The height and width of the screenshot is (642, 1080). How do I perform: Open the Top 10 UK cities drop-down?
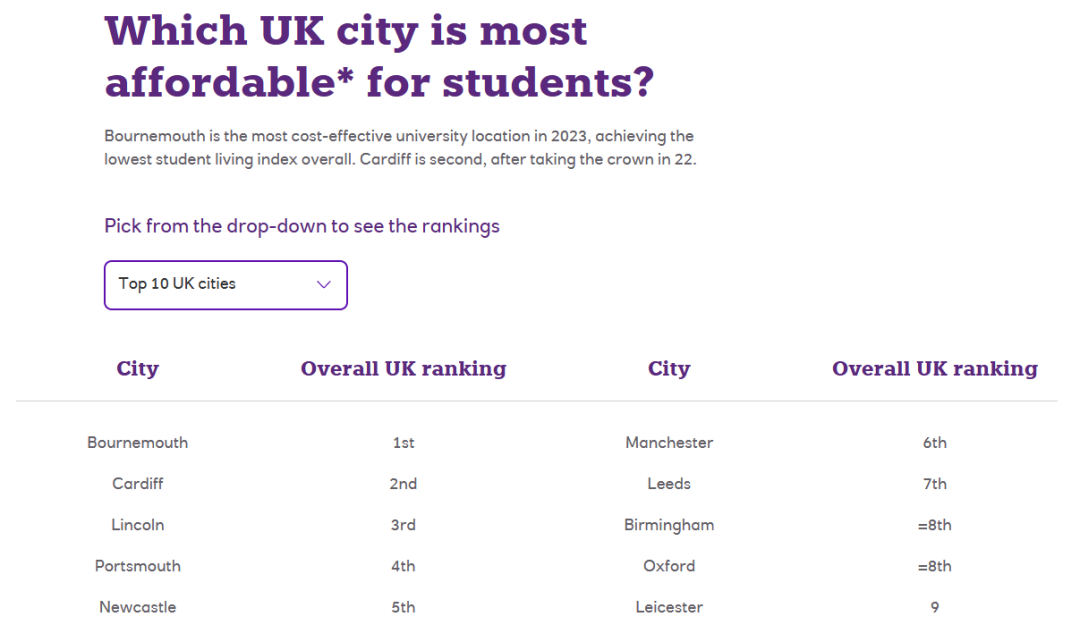(225, 285)
